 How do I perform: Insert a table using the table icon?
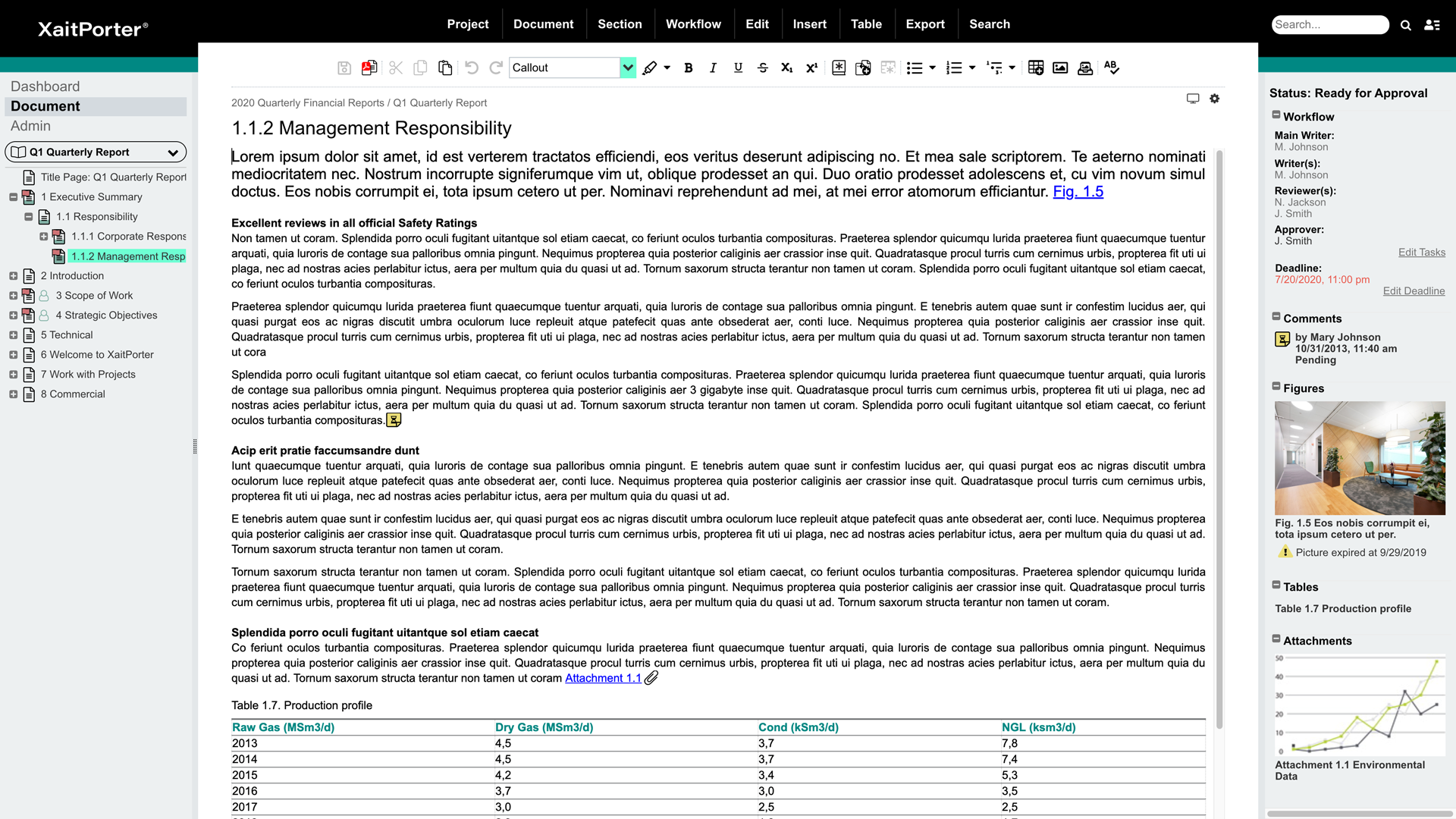(1036, 67)
